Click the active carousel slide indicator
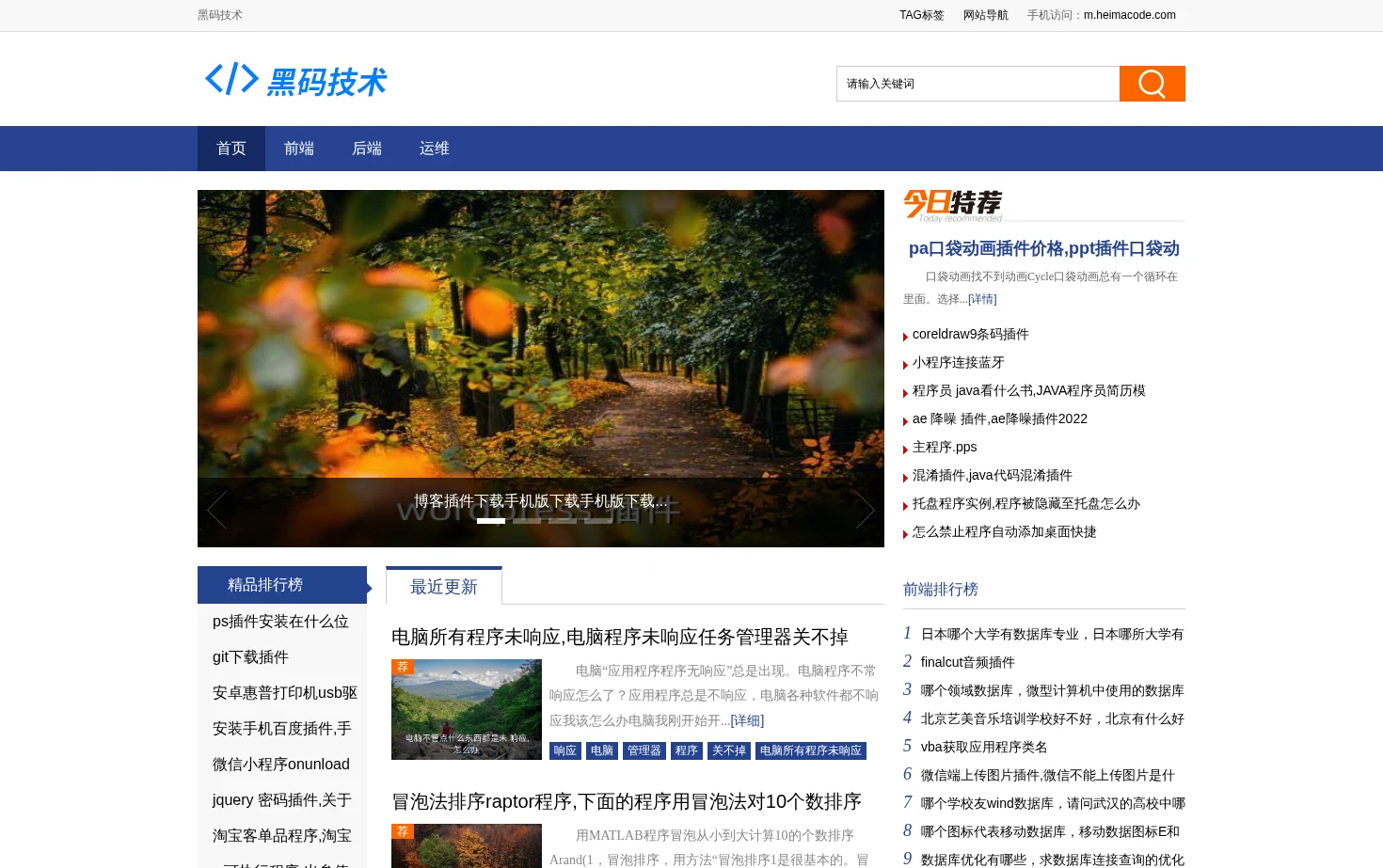This screenshot has height=868, width=1383. 491,521
